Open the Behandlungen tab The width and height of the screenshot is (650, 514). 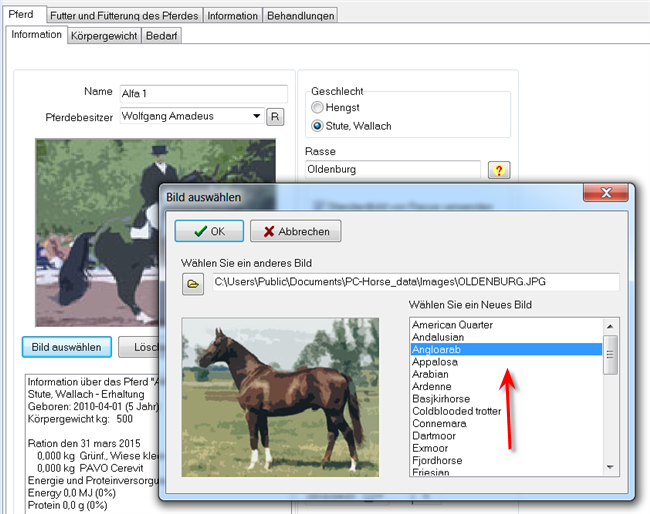[x=301, y=16]
